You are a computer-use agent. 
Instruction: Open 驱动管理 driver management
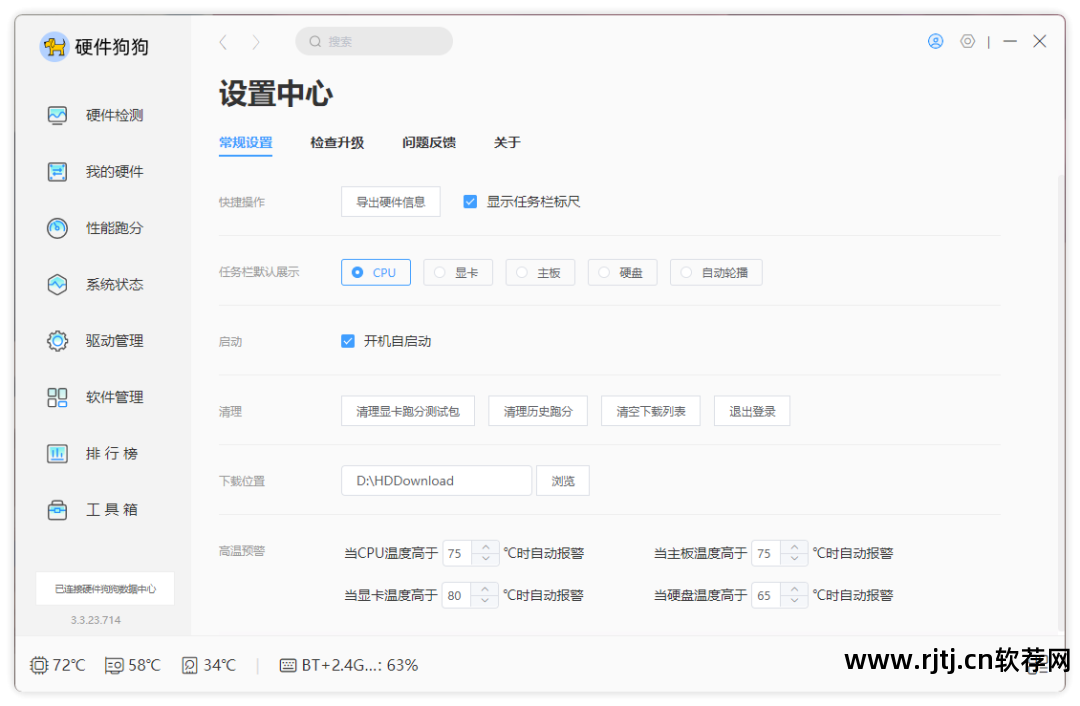pos(113,340)
